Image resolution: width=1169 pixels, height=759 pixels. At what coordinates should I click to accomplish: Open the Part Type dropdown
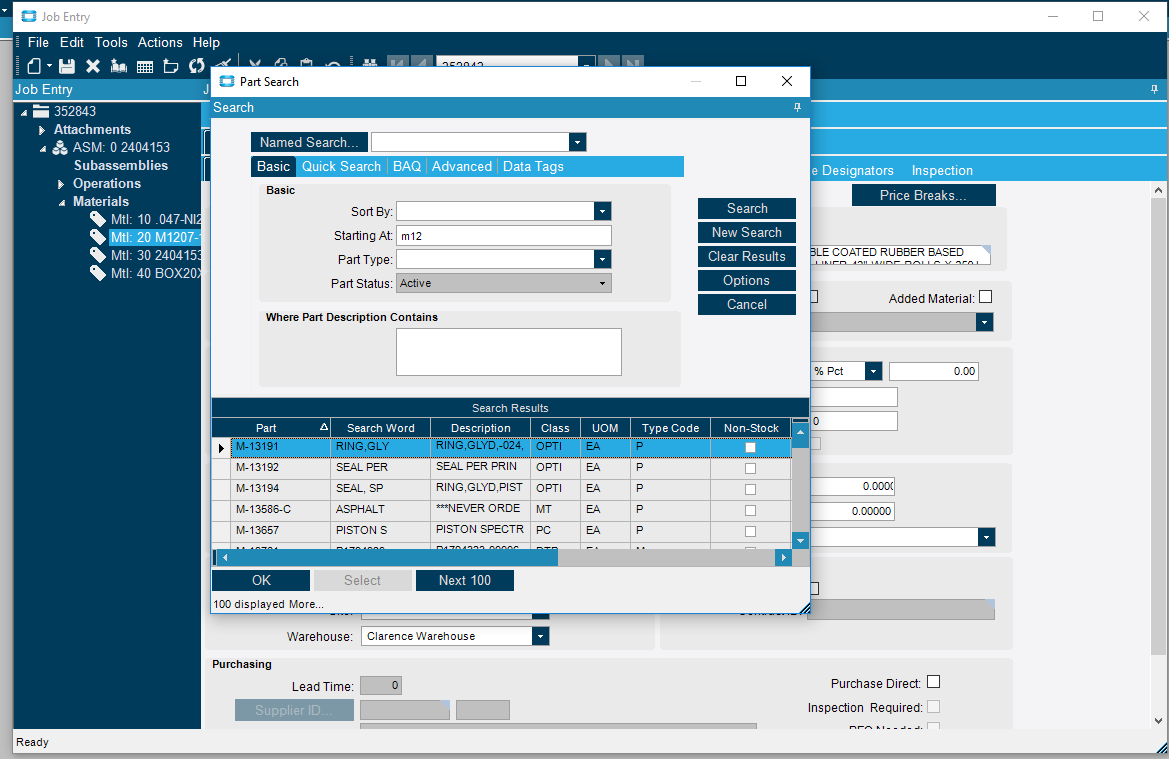point(602,259)
